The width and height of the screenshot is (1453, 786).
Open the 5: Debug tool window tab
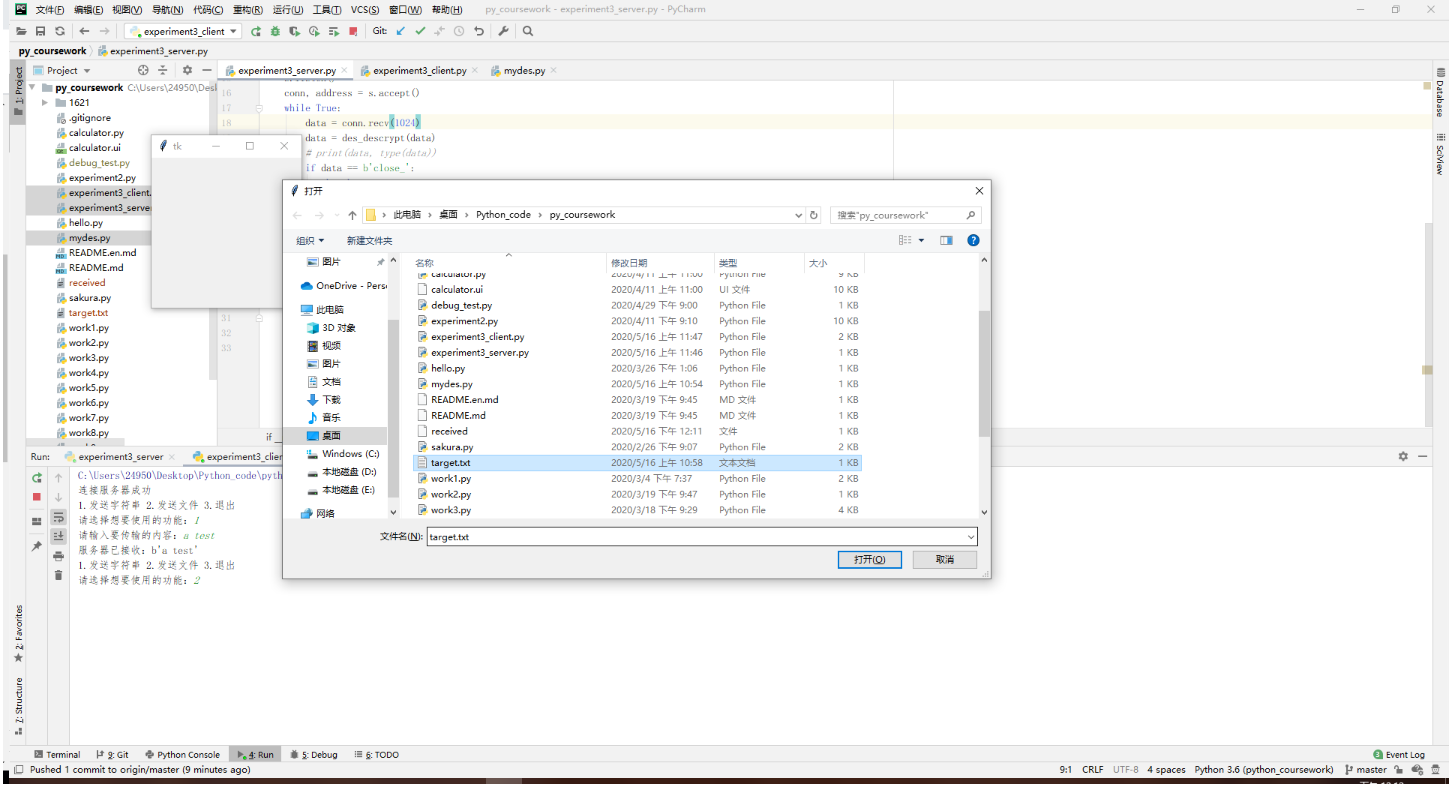(x=315, y=755)
